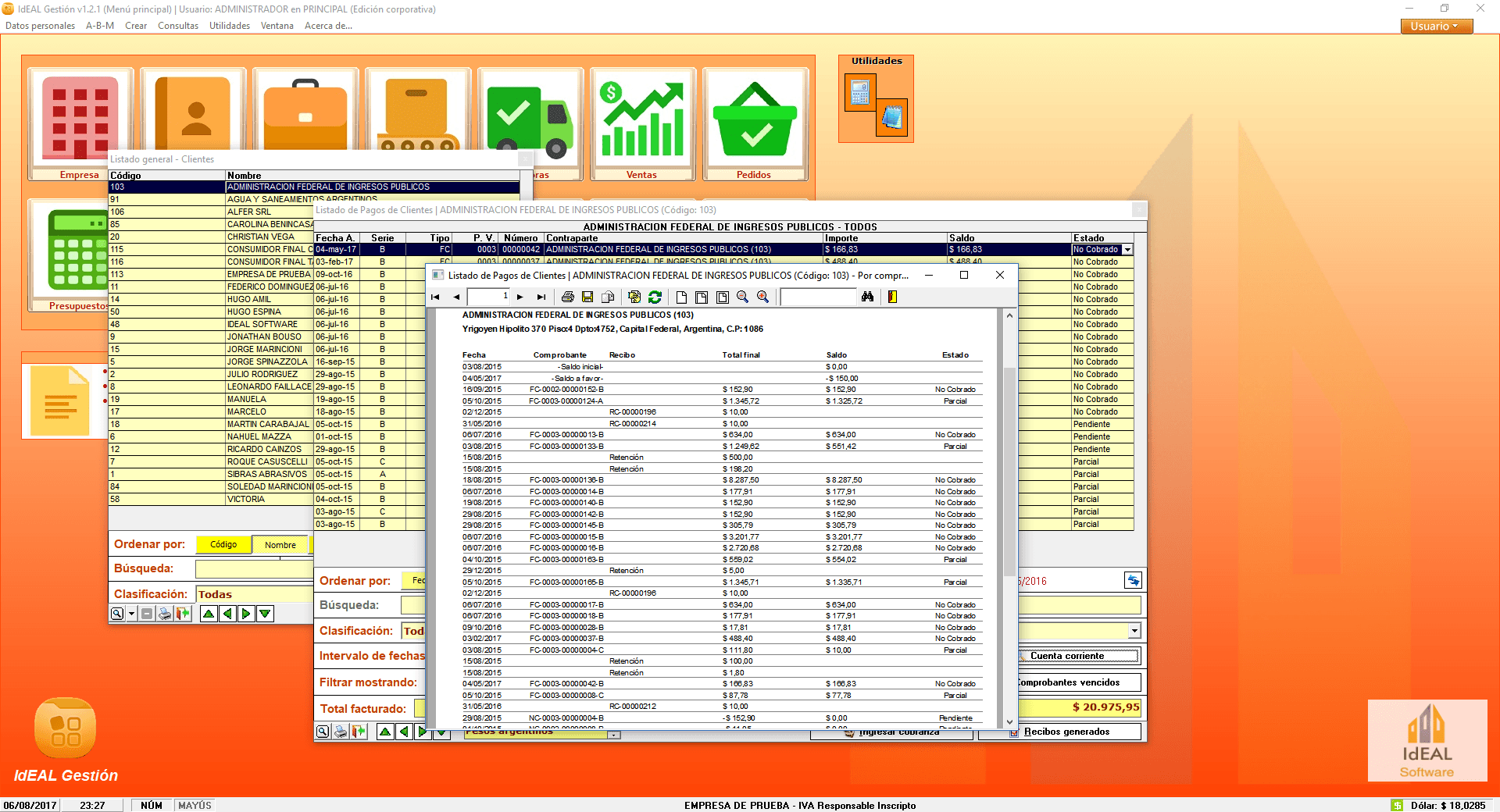Open the Ventas chart module tile

click(x=642, y=124)
